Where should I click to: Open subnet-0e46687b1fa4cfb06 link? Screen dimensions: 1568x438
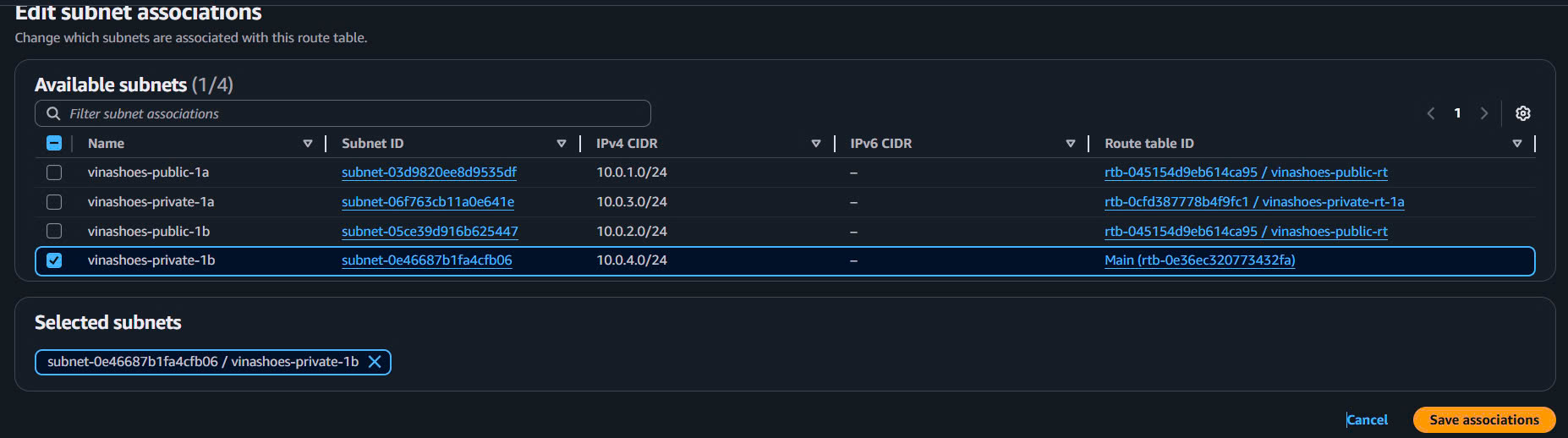tap(427, 260)
